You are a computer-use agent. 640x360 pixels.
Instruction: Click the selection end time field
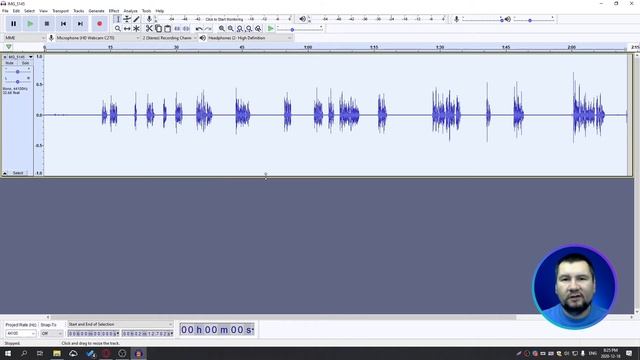coord(147,333)
